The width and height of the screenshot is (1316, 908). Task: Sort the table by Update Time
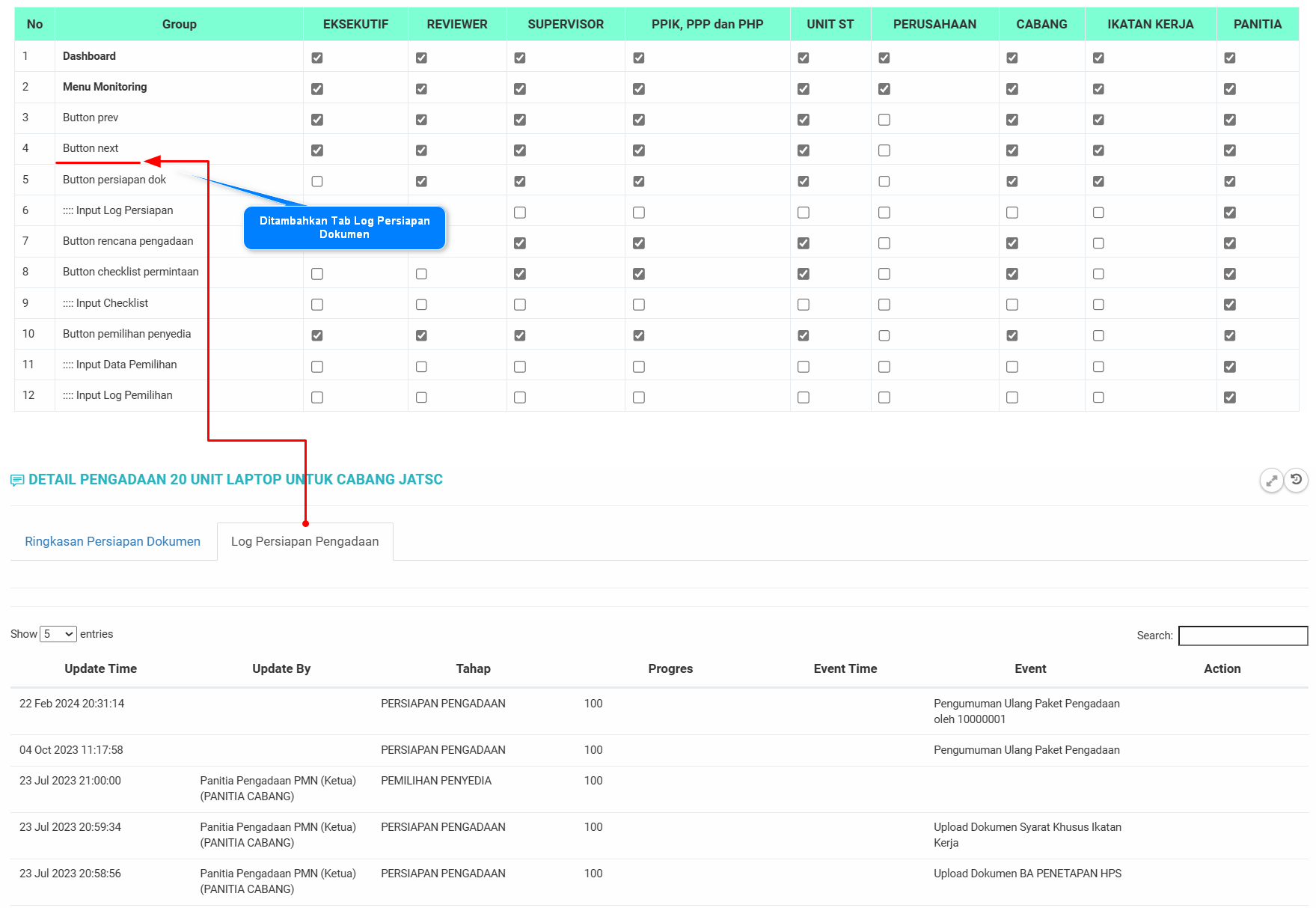pyautogui.click(x=100, y=668)
